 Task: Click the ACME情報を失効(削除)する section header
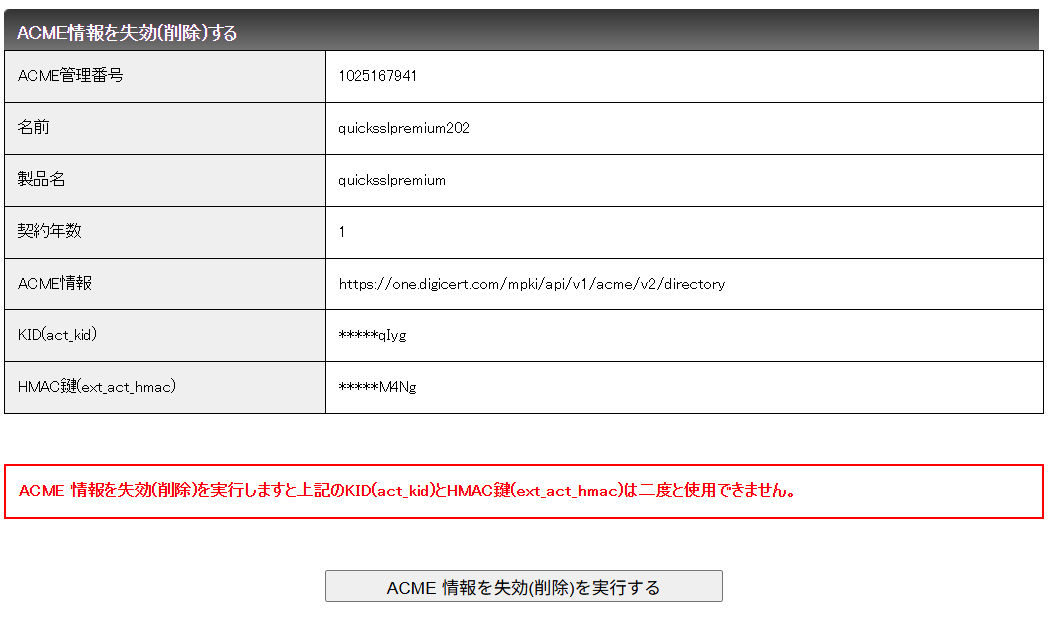[127, 33]
